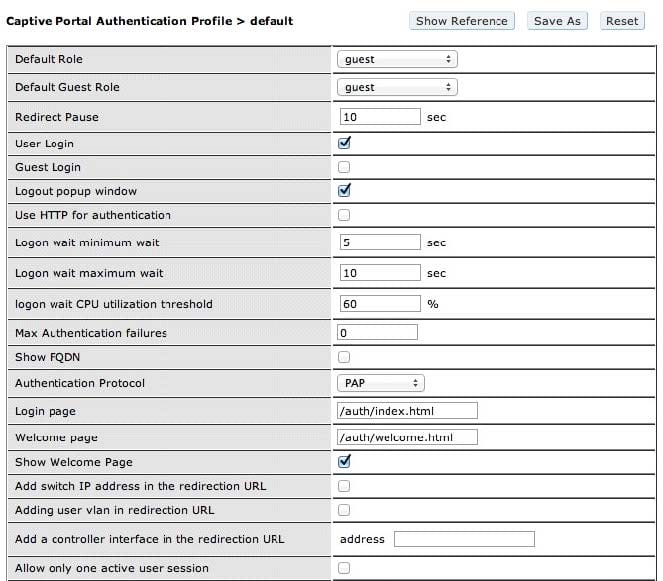
Task: Untick the Show Welcome Page checkbox
Action: tap(344, 461)
